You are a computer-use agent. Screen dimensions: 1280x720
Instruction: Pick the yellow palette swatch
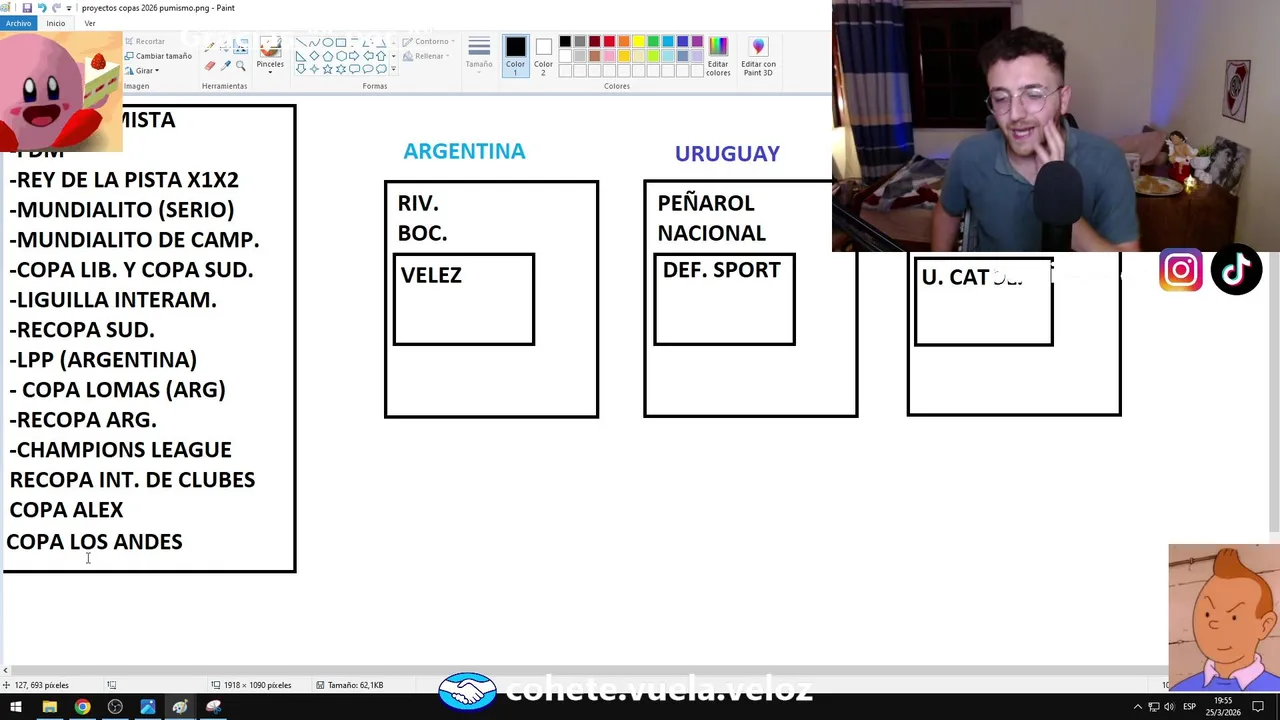click(638, 41)
